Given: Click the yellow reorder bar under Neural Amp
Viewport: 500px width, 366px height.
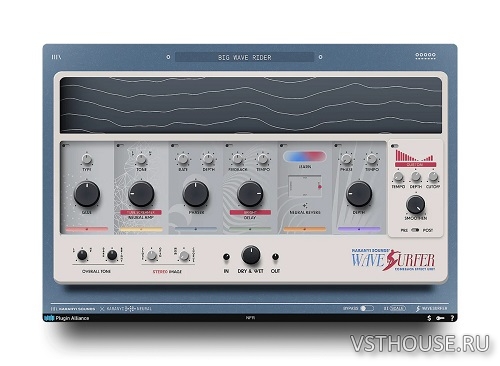Looking at the screenshot, I should (141, 229).
